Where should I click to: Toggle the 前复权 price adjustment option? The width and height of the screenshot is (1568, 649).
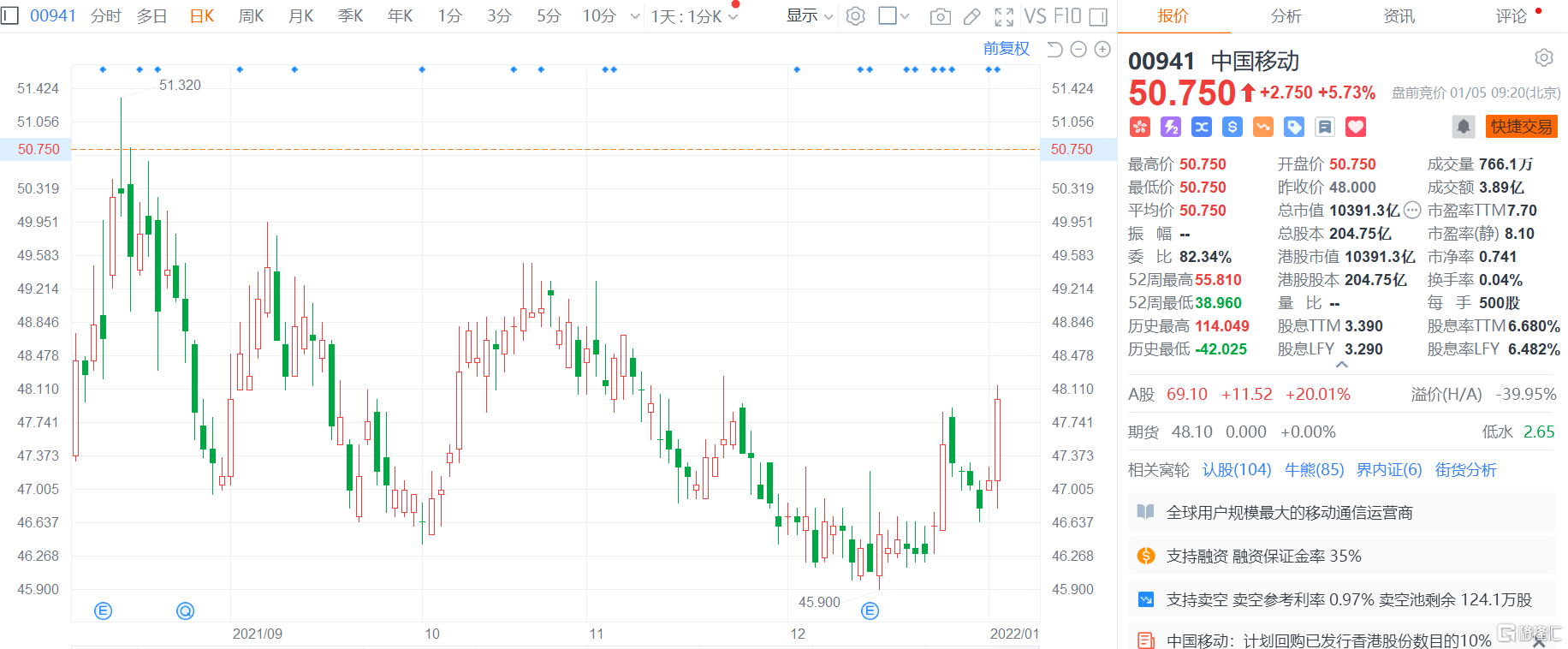(x=1006, y=49)
